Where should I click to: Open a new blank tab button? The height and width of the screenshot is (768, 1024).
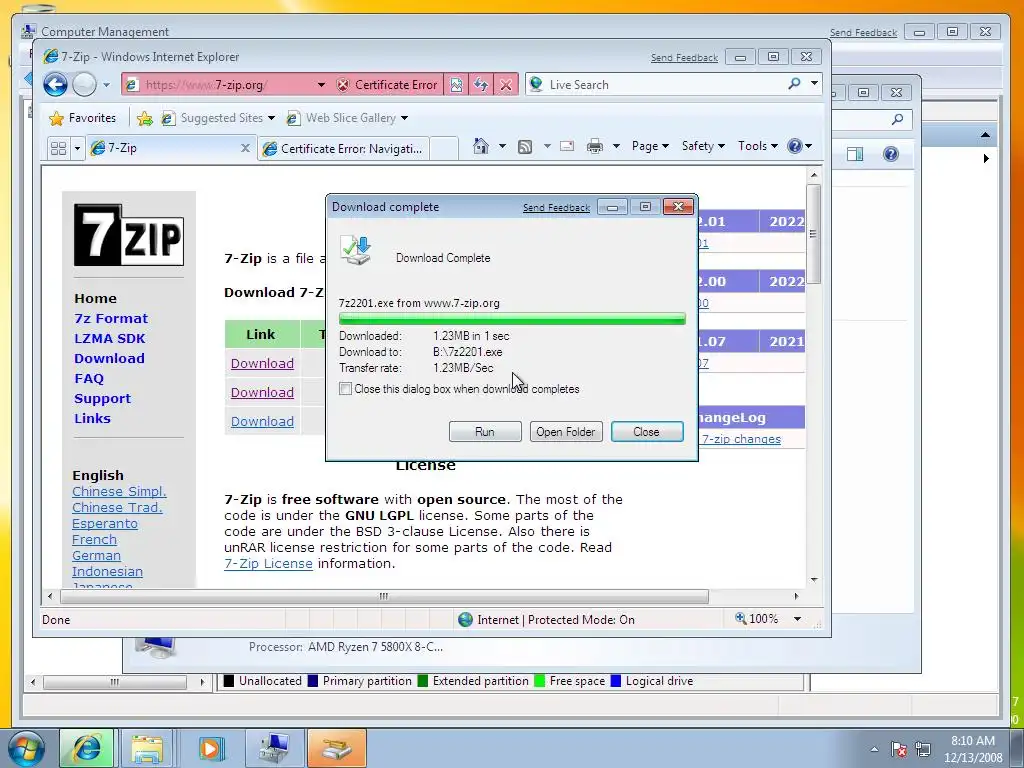(444, 148)
